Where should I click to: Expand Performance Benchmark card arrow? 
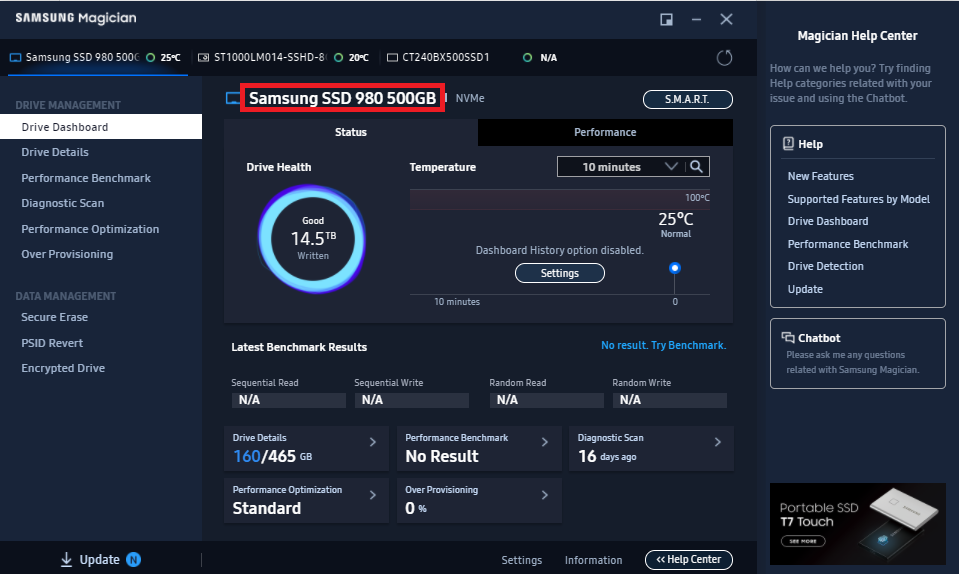pyautogui.click(x=545, y=442)
